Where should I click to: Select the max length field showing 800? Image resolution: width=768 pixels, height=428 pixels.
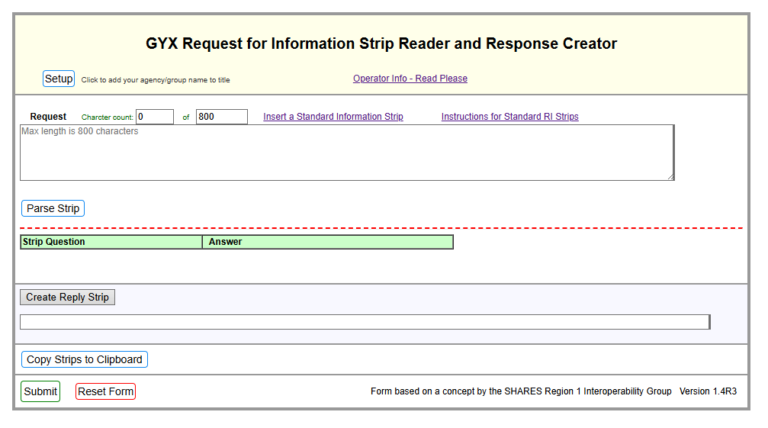[x=221, y=117]
